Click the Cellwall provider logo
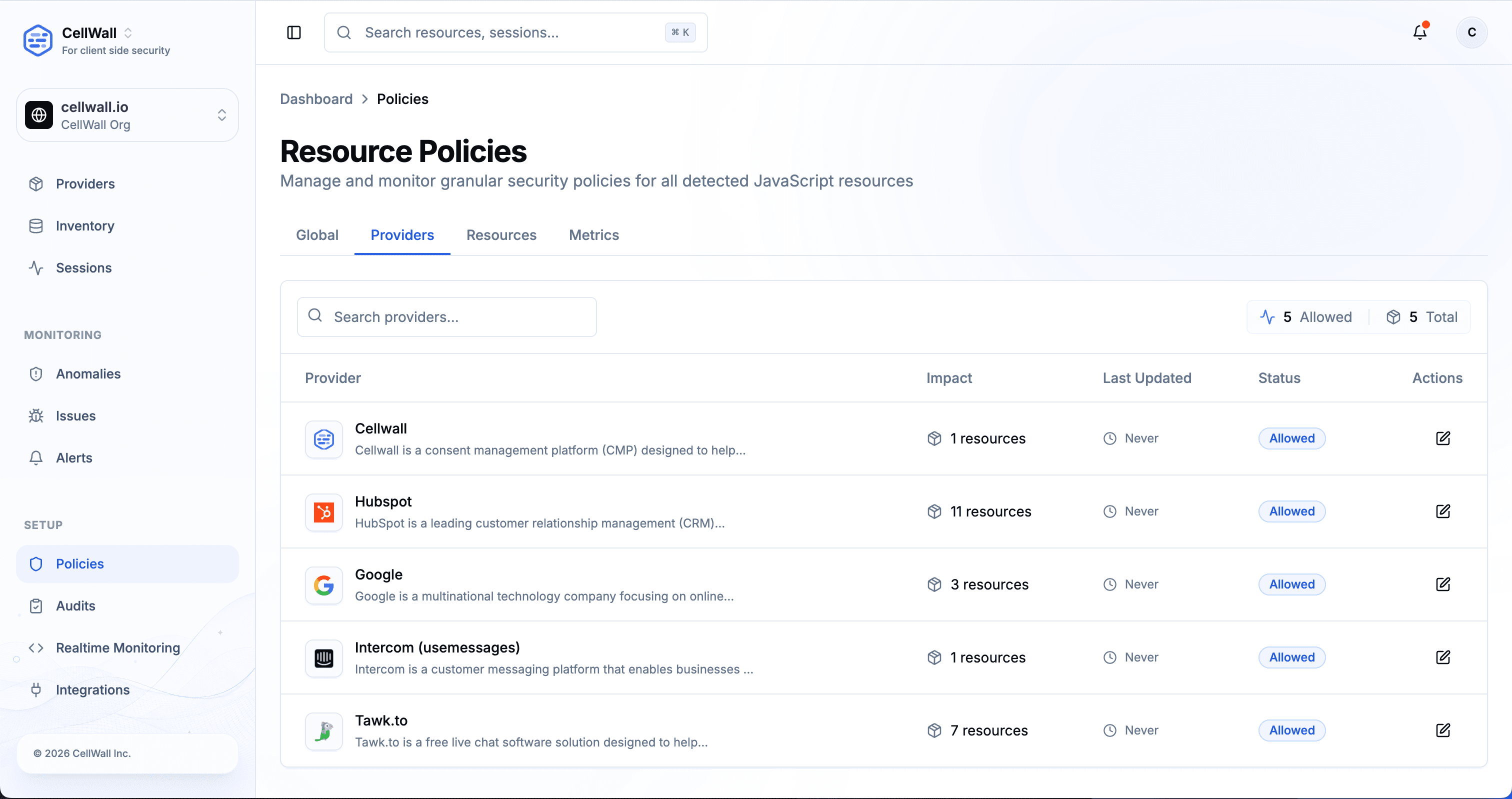The height and width of the screenshot is (799, 1512). 324,439
